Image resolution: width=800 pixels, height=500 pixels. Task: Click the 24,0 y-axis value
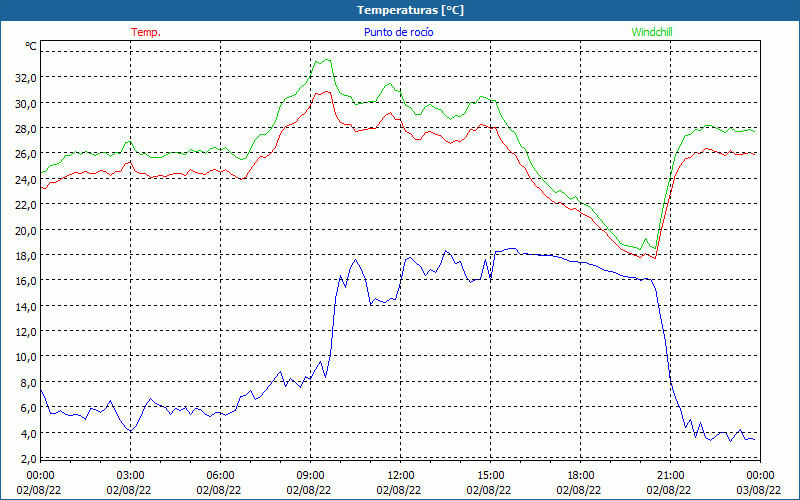pyautogui.click(x=26, y=180)
